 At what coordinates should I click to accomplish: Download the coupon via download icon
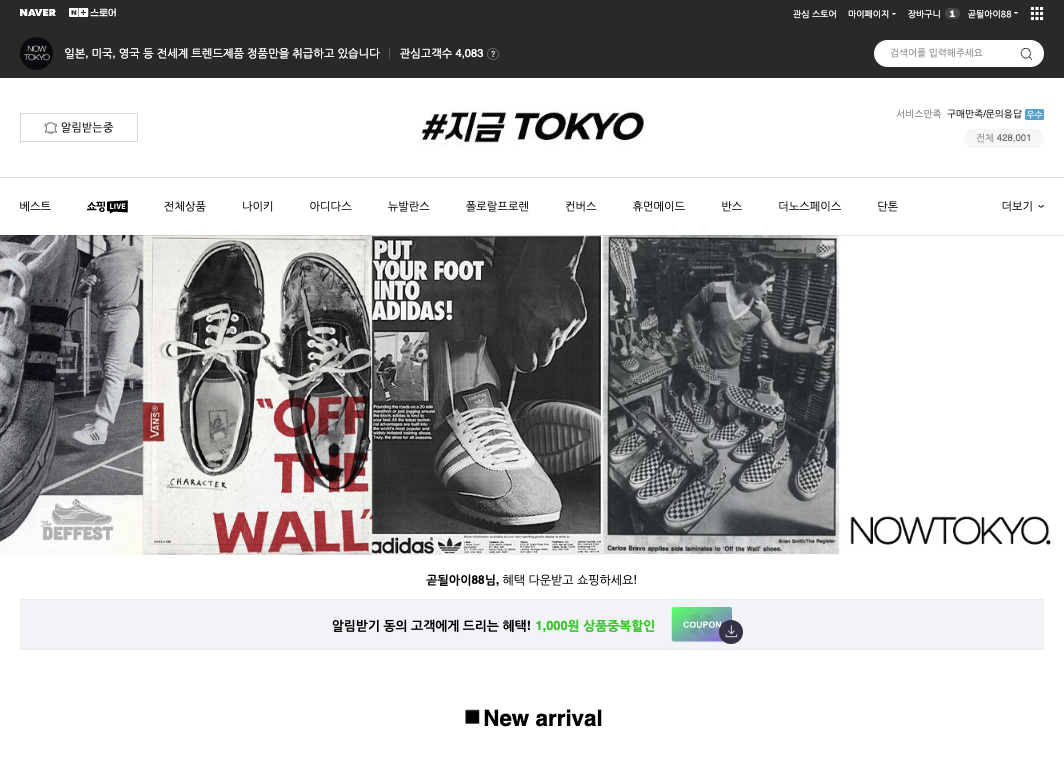coord(731,631)
